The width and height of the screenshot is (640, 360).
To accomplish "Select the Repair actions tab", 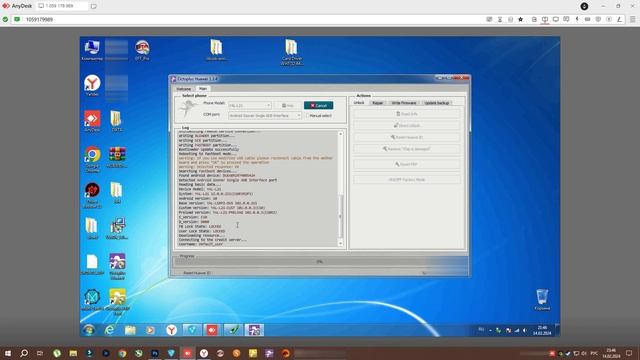I will point(378,103).
